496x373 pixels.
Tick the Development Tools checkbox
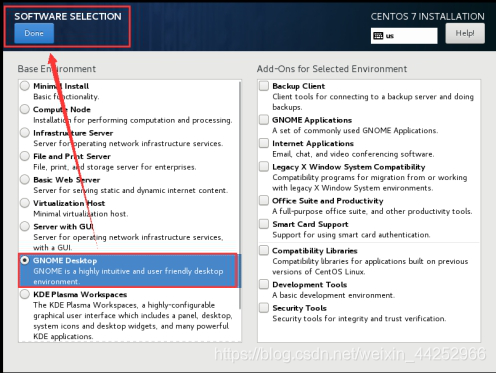tap(264, 284)
